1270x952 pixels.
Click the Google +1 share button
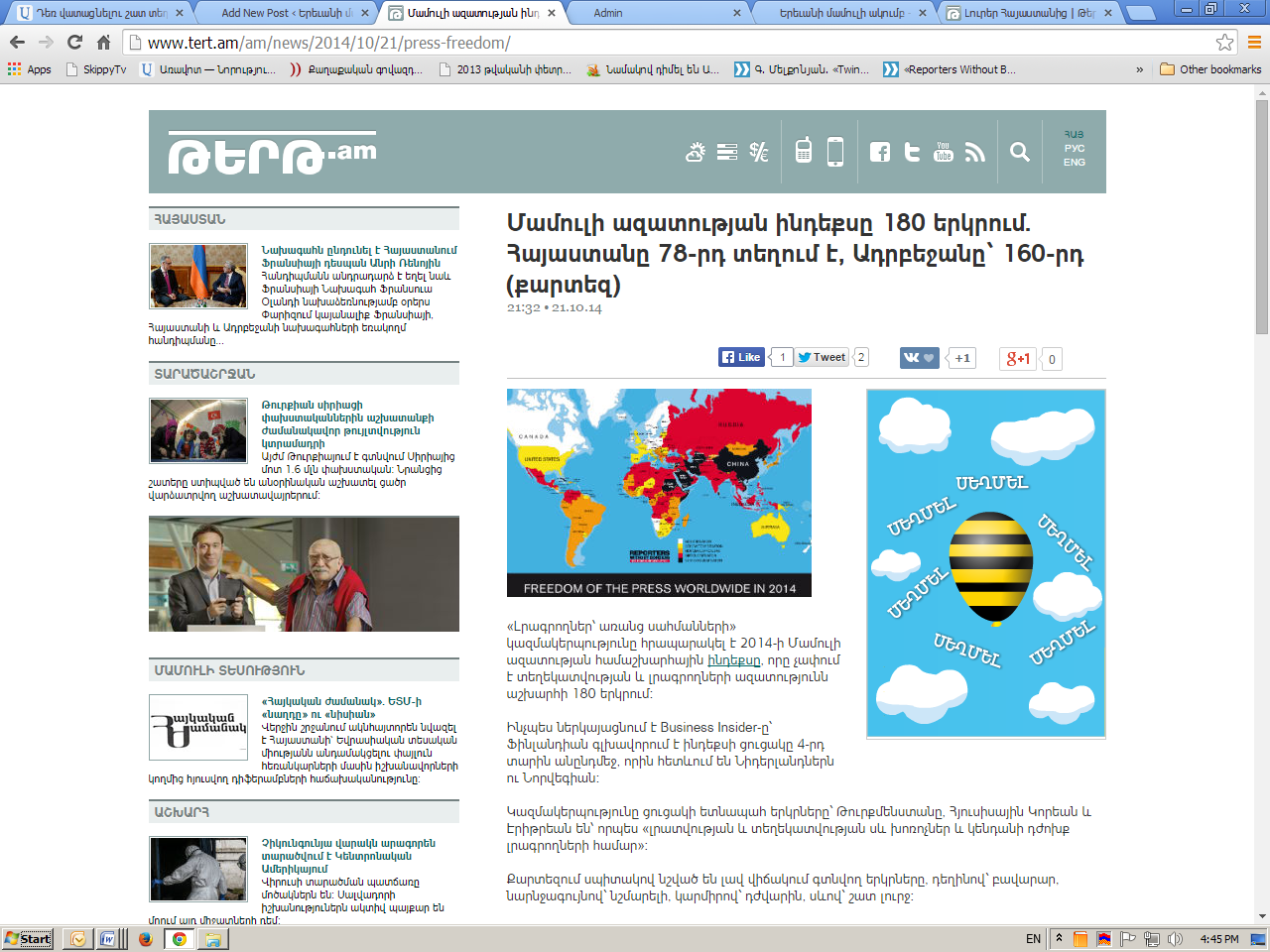(x=1018, y=359)
